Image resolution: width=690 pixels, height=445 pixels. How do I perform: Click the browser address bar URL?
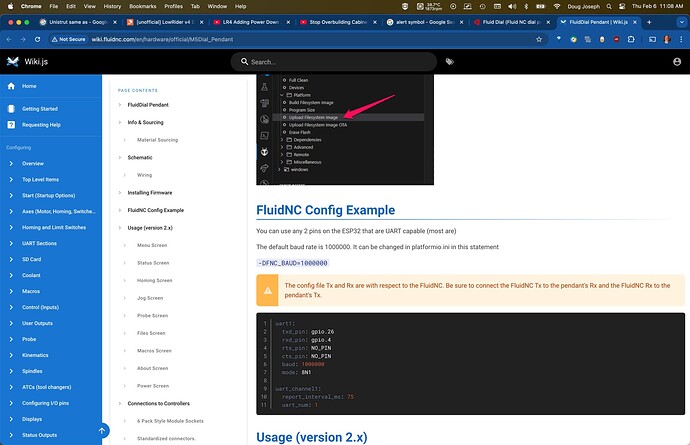pyautogui.click(x=162, y=39)
